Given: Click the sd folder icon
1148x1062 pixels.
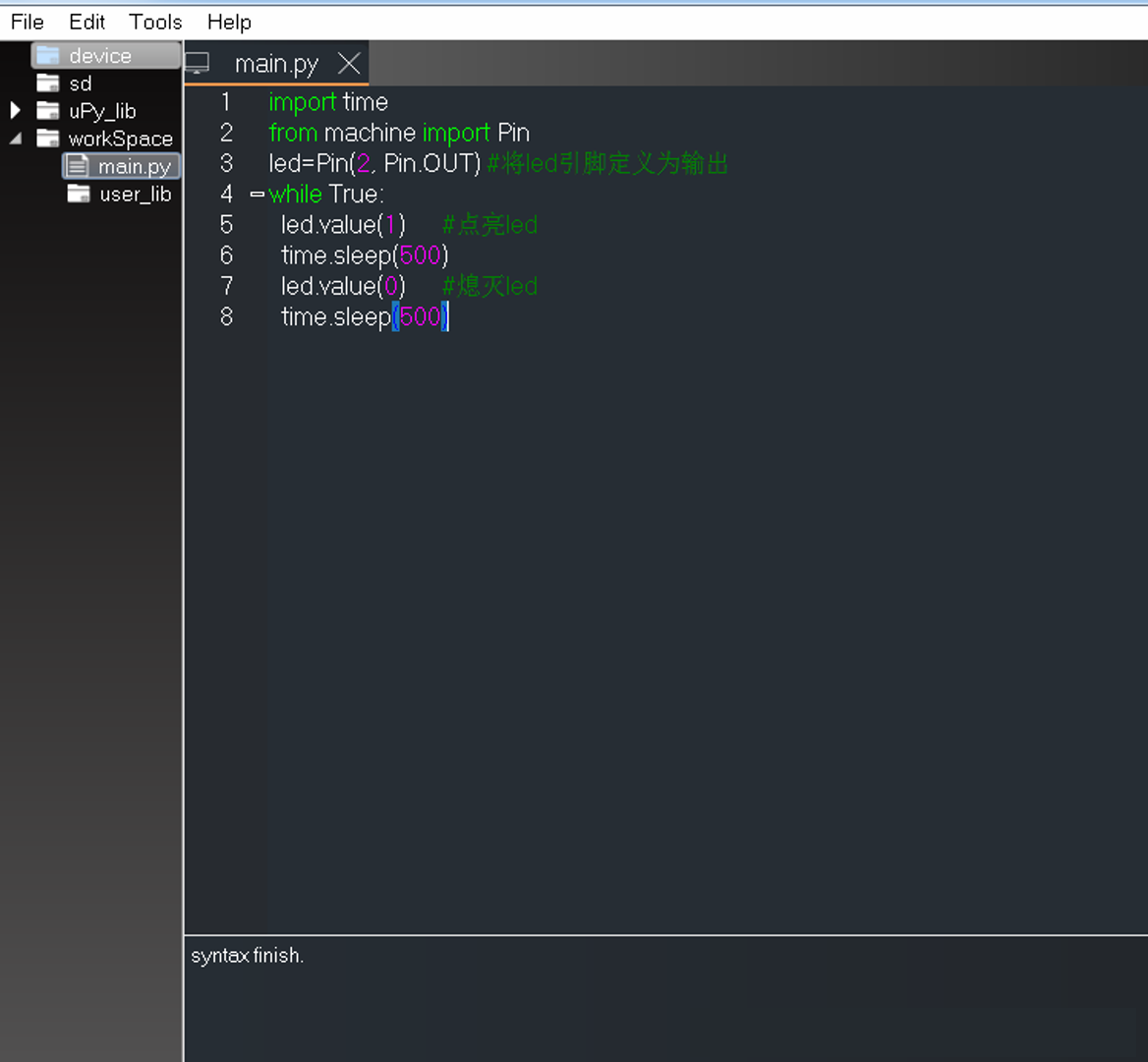Looking at the screenshot, I should coord(47,83).
